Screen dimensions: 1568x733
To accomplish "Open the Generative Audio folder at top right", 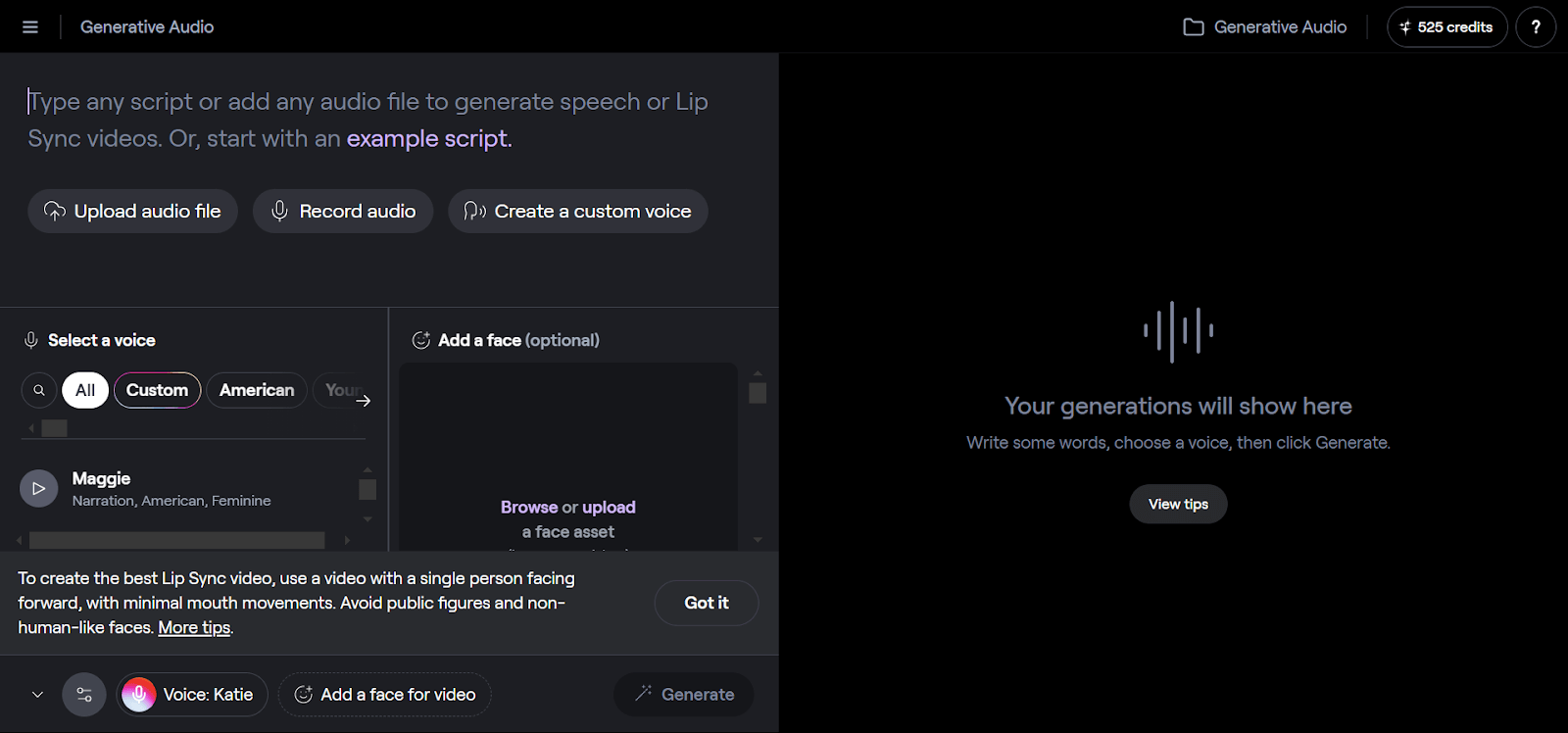I will (x=1264, y=27).
